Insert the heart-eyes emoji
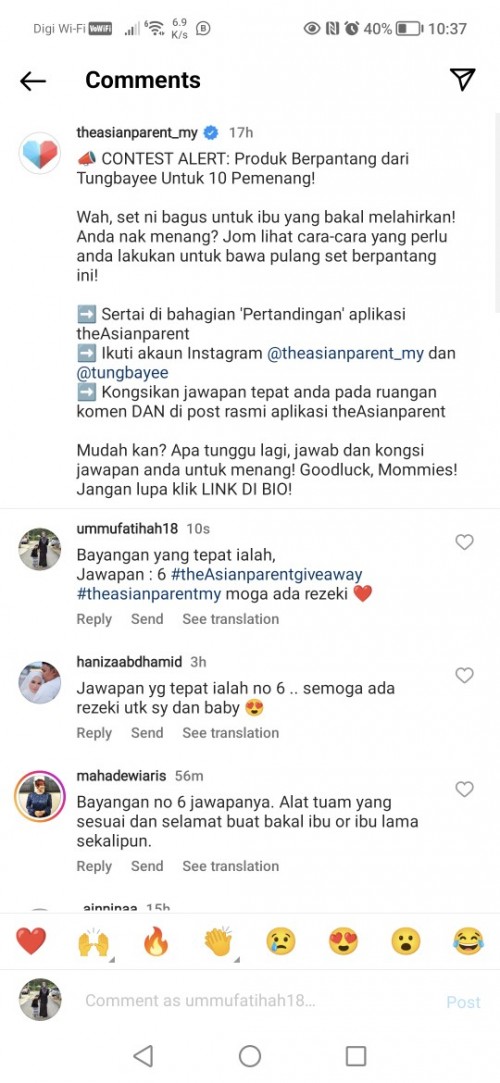500x1083 pixels. tap(343, 941)
